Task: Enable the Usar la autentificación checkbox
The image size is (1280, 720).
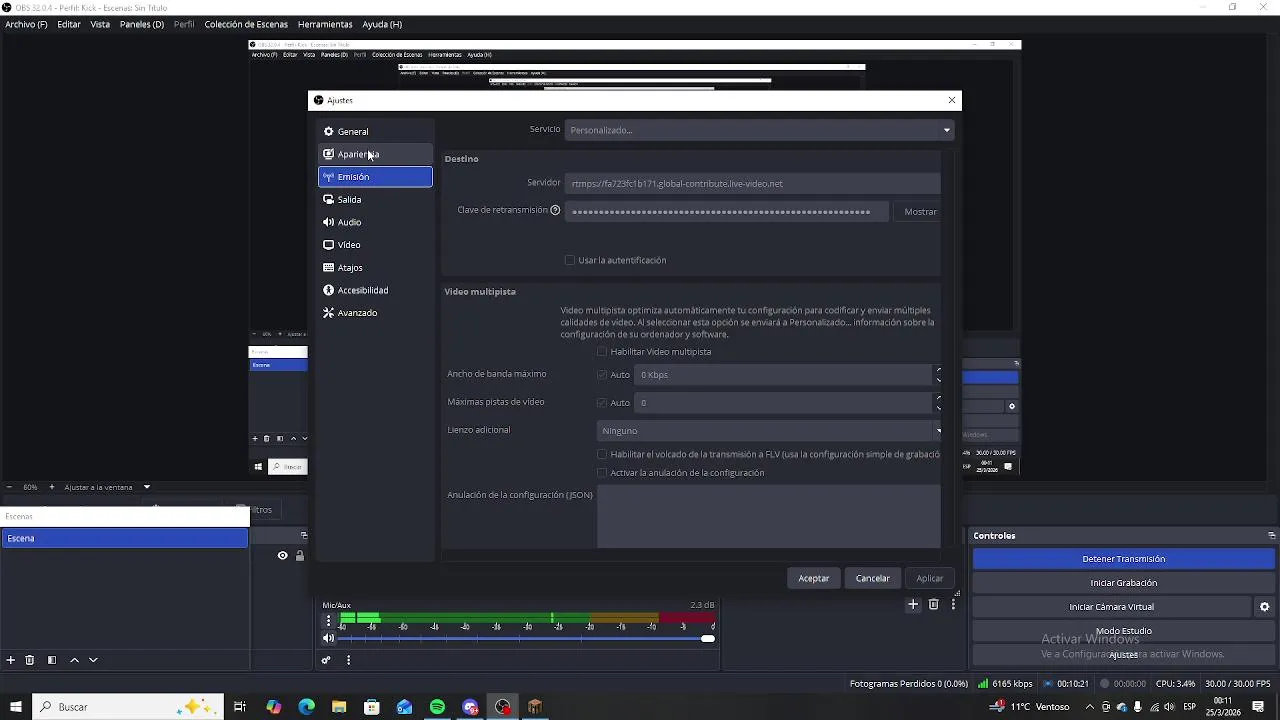Action: coord(570,260)
